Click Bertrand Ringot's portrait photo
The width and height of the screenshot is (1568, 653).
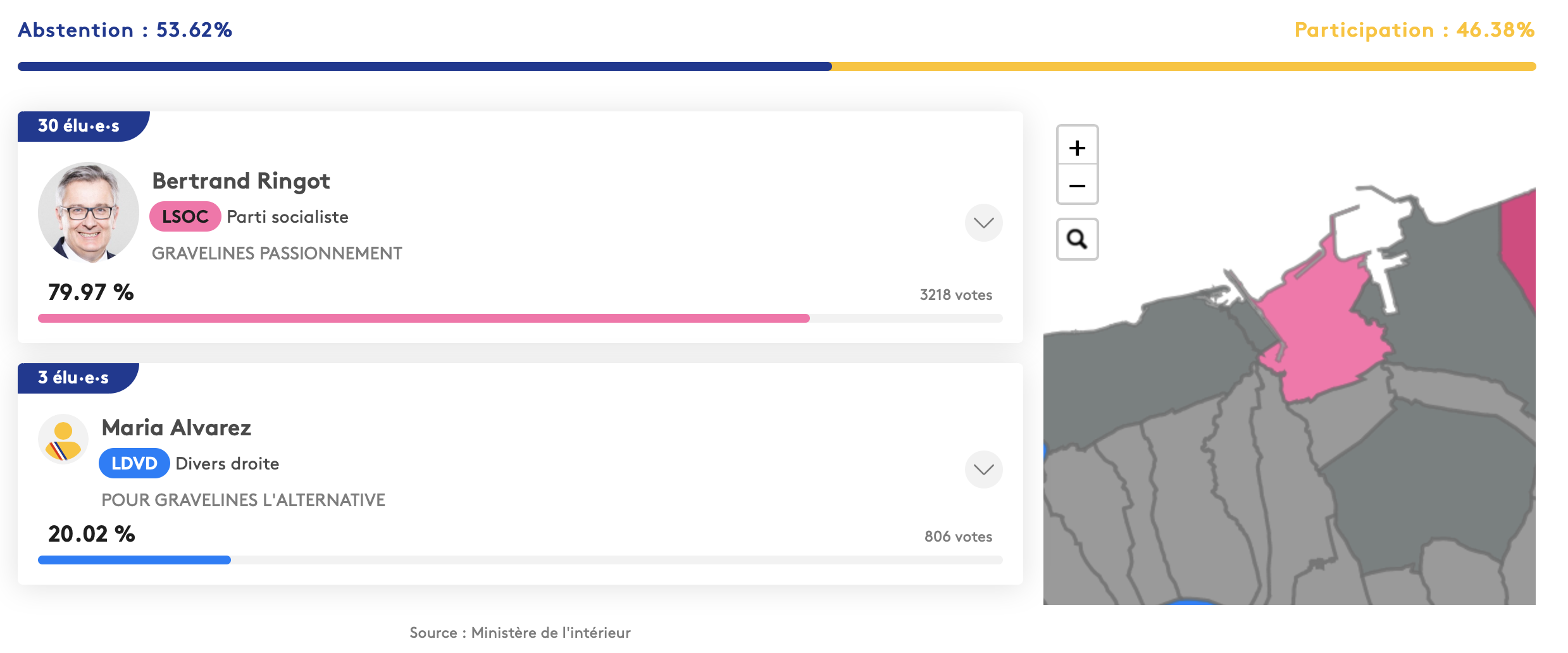89,213
